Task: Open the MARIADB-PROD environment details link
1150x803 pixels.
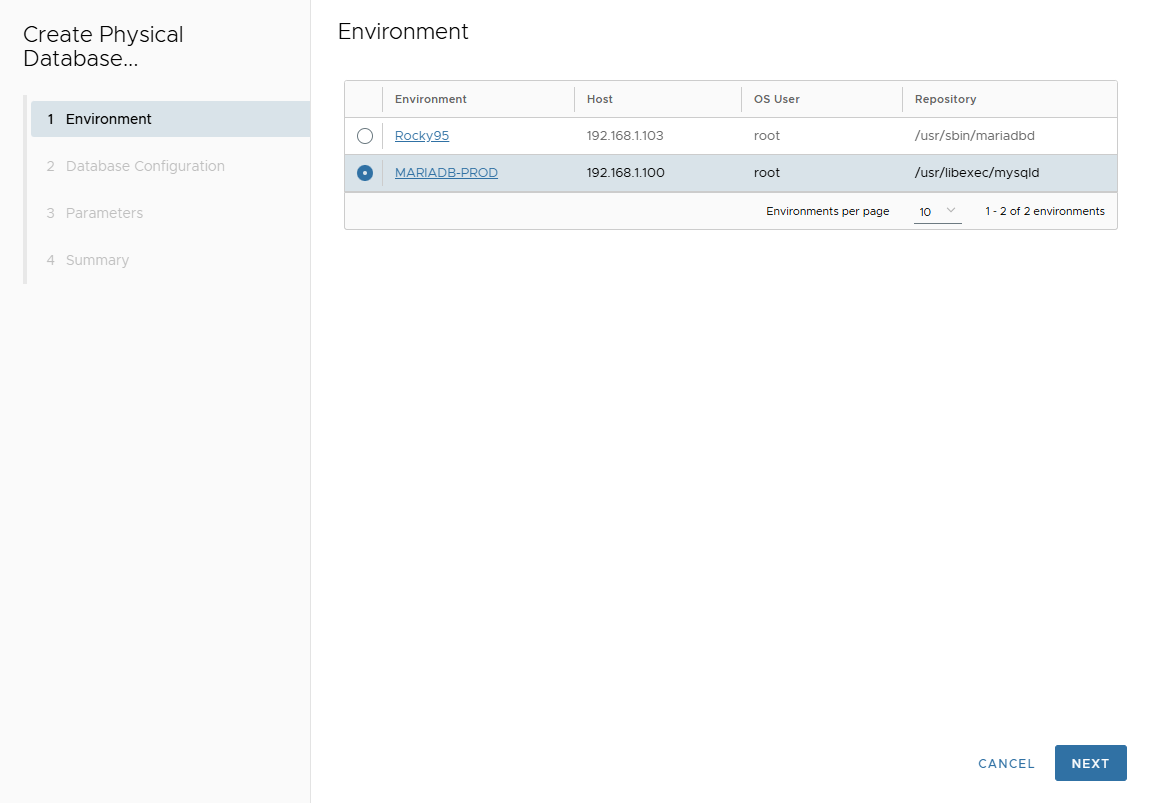Action: pos(446,172)
